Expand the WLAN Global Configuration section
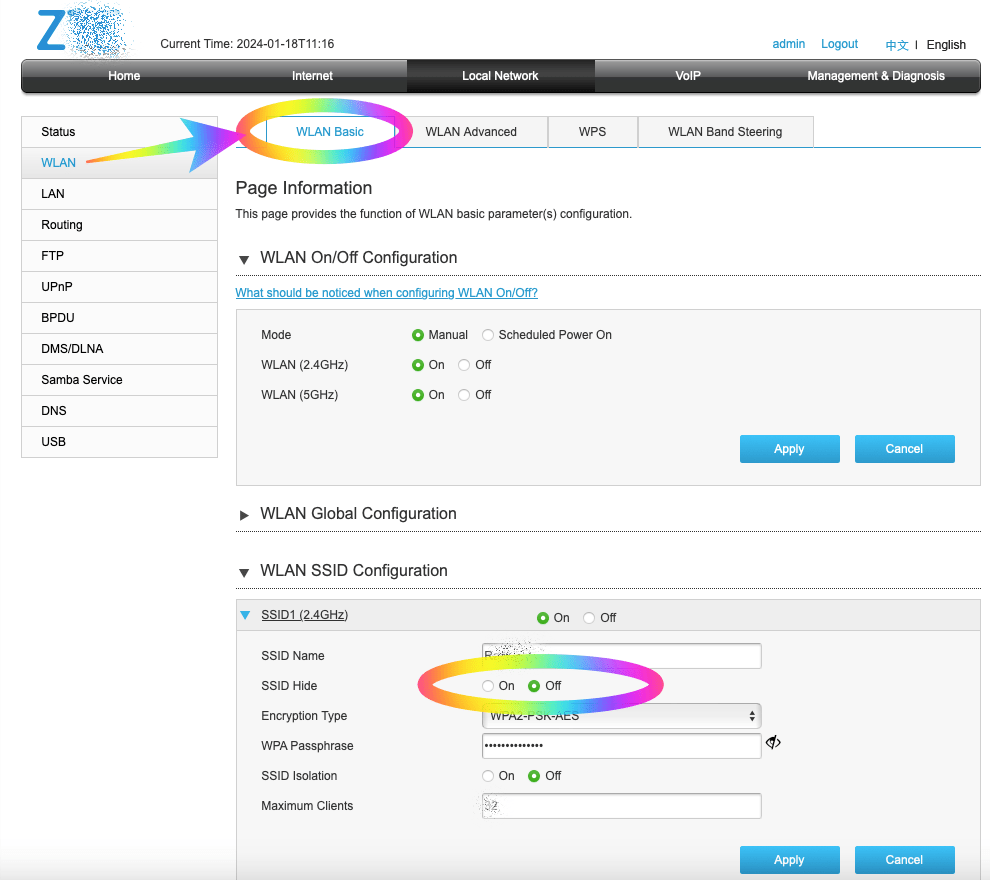 click(x=245, y=514)
